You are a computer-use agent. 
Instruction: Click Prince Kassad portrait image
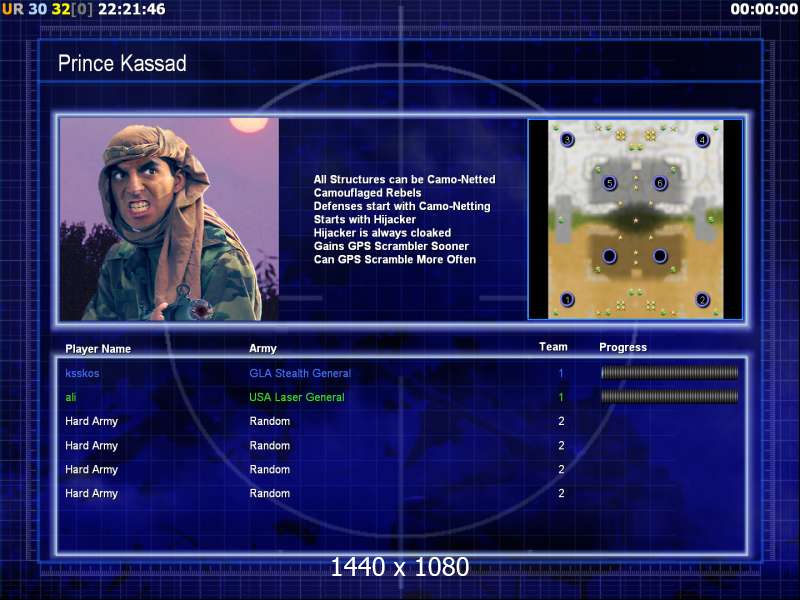pos(169,219)
